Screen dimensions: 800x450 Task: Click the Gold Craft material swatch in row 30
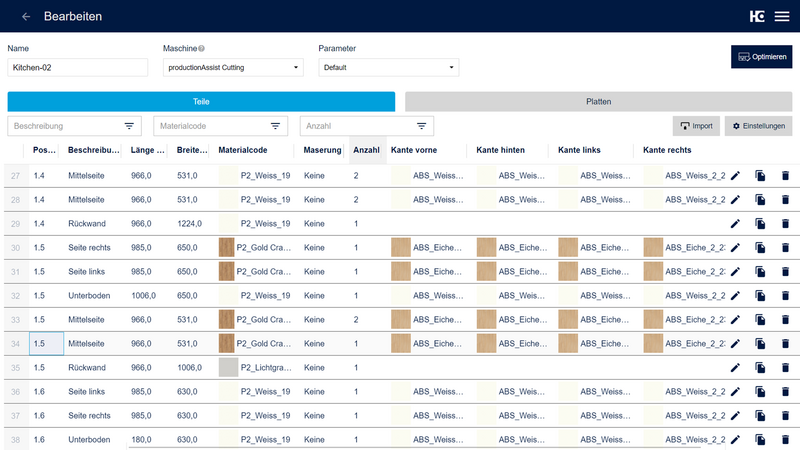pos(227,247)
